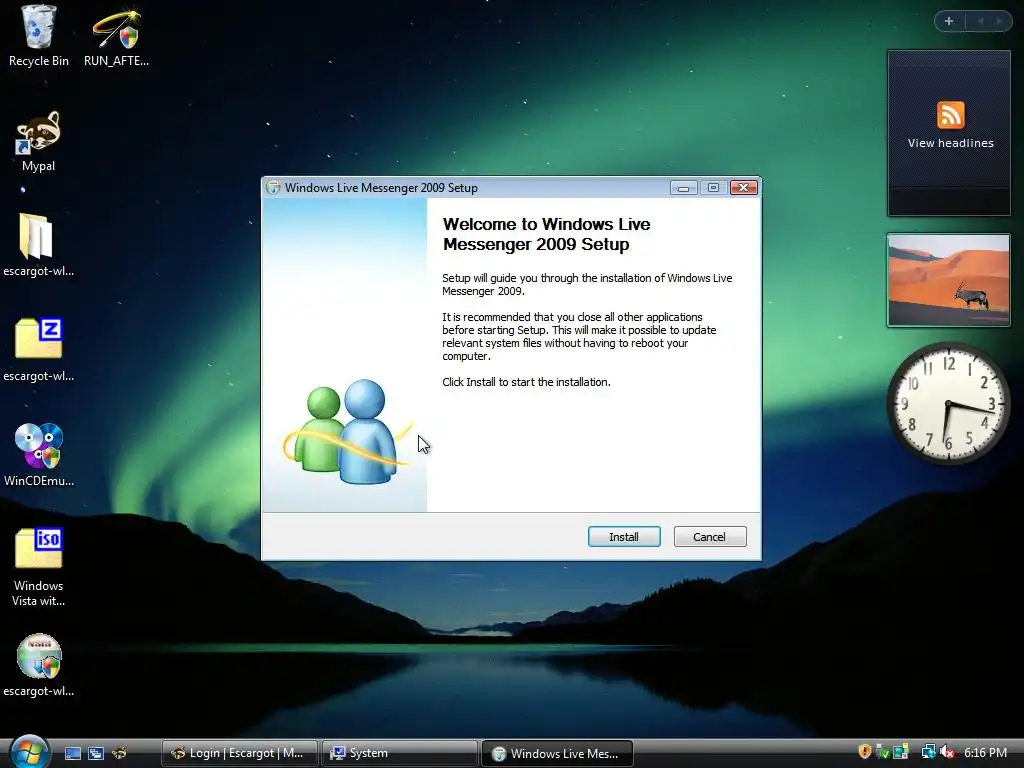This screenshot has height=768, width=1024.
Task: Click Show Desktop in Quick Launch
Action: pyautogui.click(x=72, y=753)
